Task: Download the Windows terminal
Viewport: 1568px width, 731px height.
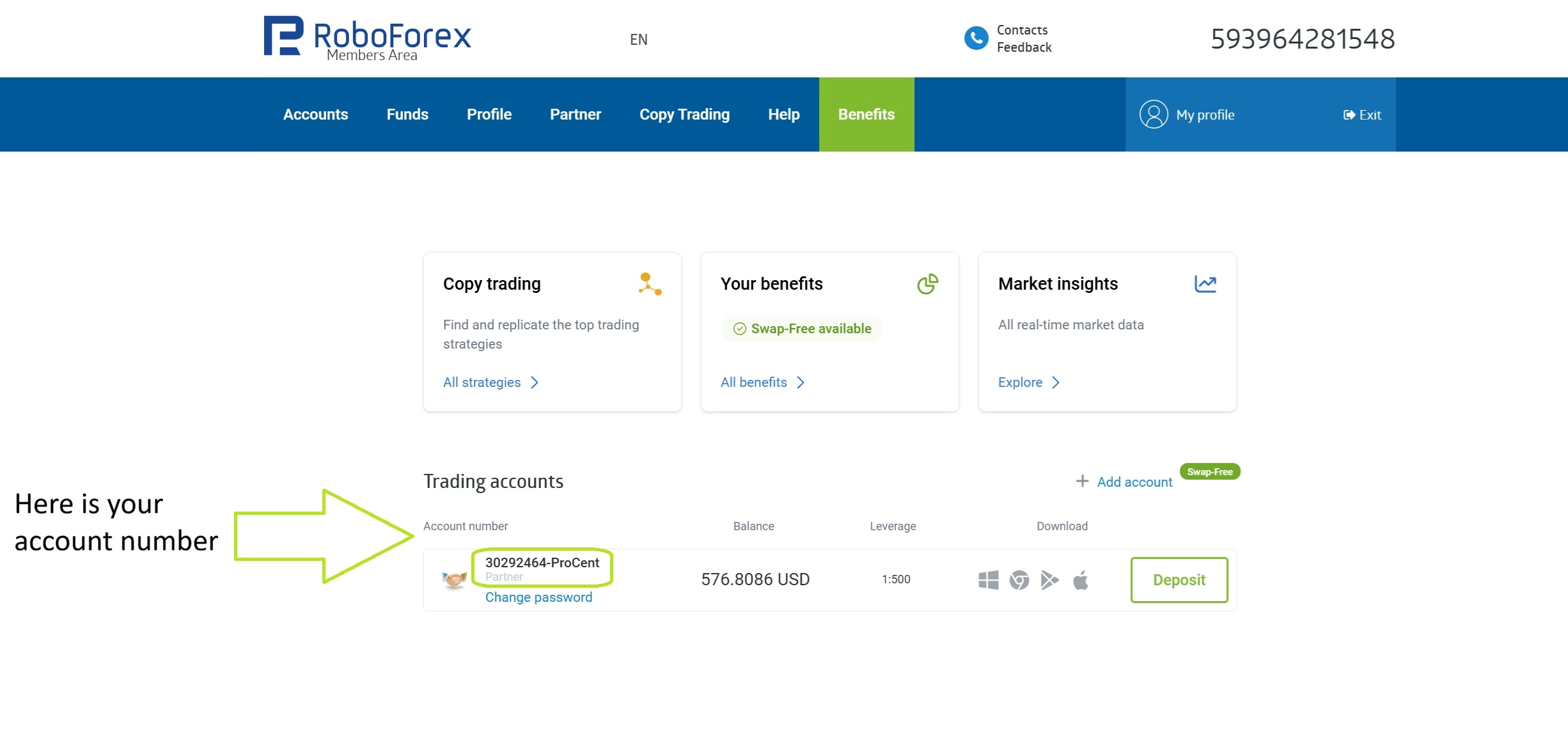Action: click(988, 580)
